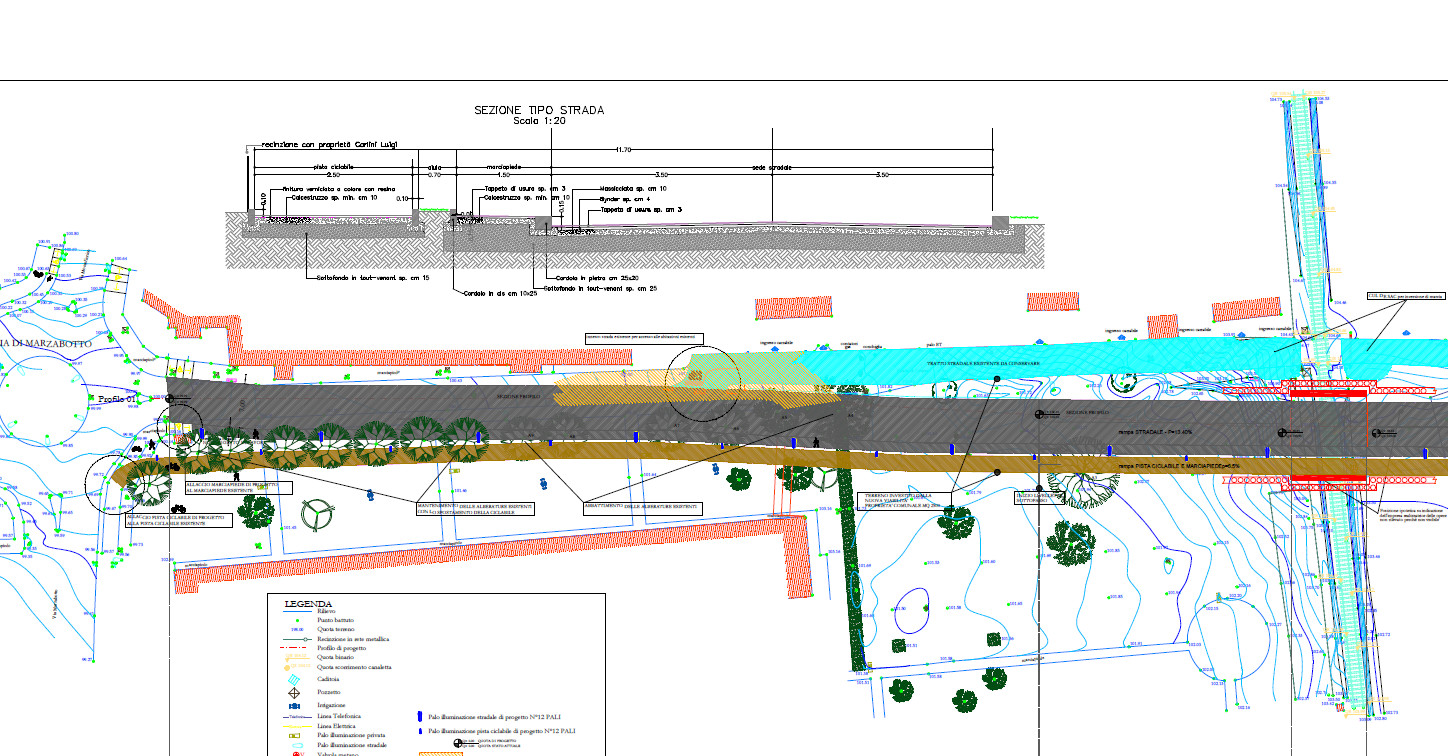
Task: Click the 'Irrigazione' legend entry
Action: [x=331, y=706]
